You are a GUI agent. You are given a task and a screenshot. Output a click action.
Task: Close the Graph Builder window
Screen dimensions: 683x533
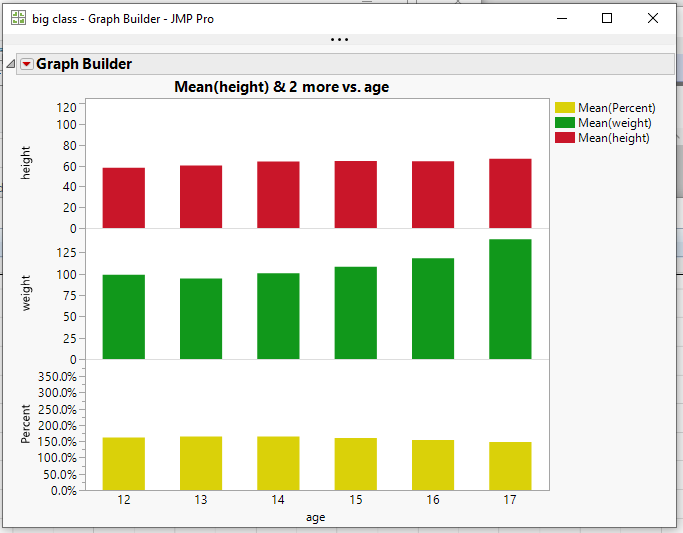[653, 18]
